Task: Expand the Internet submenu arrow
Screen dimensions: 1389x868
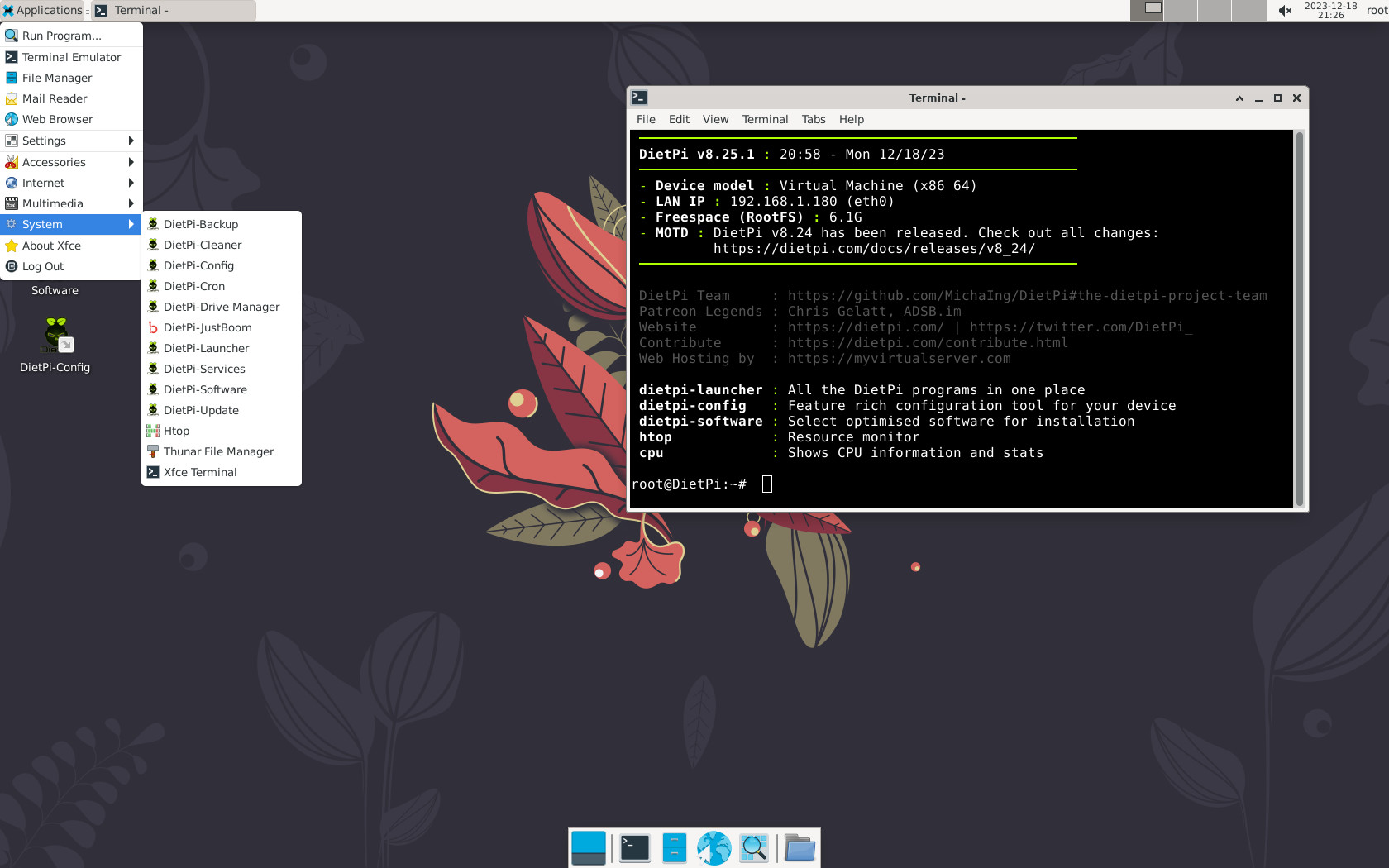Action: [131, 183]
